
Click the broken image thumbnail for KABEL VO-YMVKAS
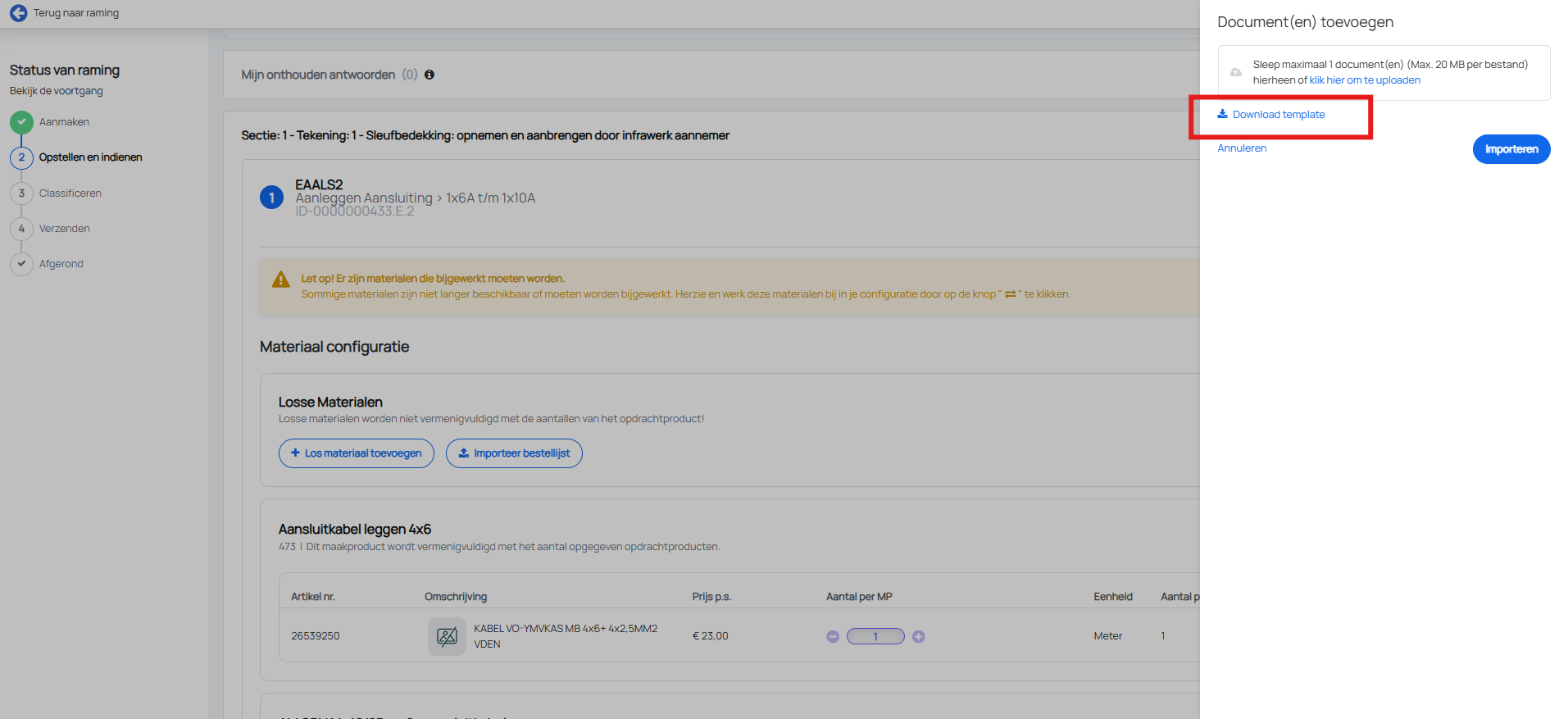coord(447,636)
